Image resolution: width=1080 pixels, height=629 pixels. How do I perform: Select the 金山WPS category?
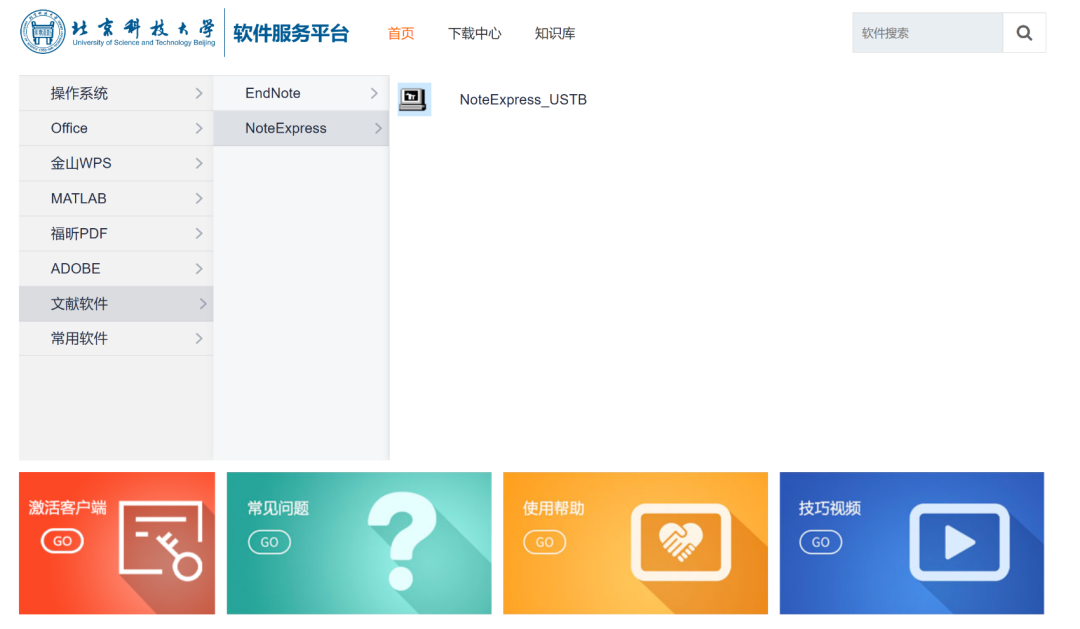[116, 163]
